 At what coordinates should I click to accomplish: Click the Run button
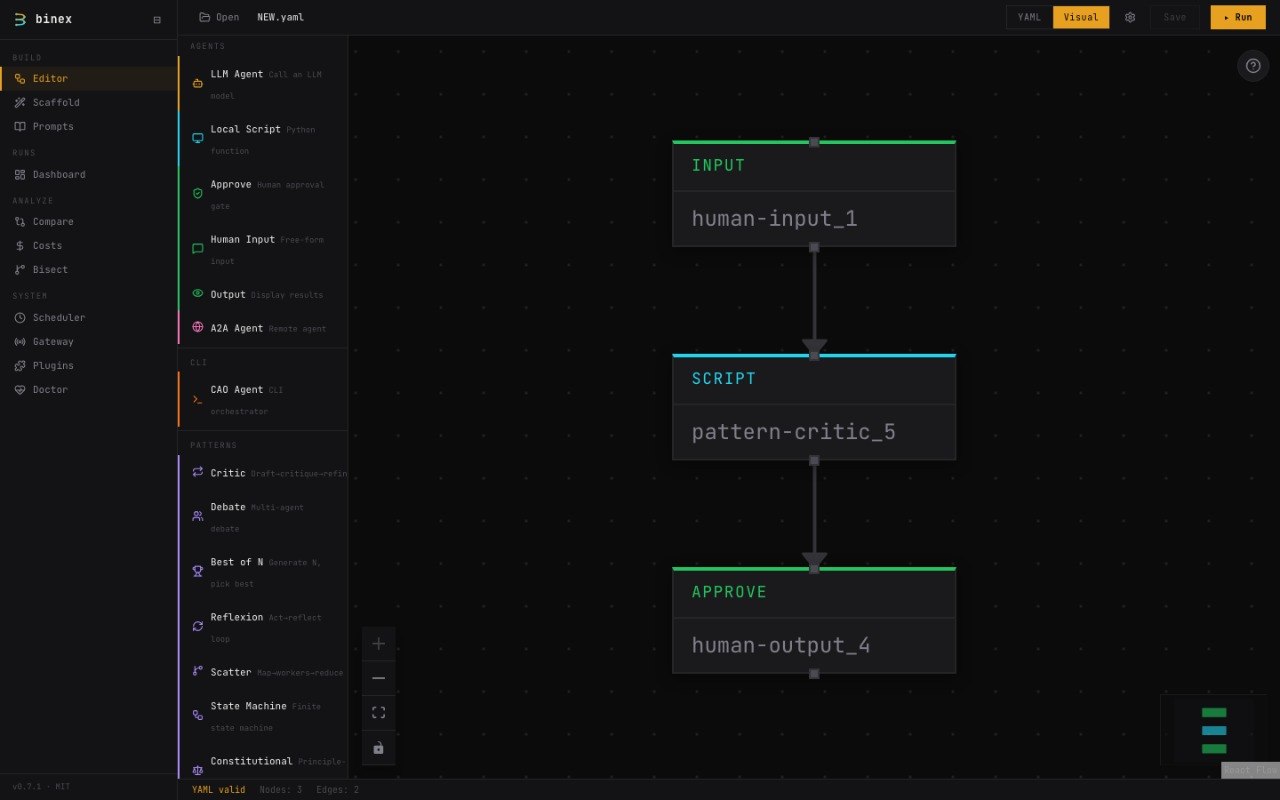1237,17
